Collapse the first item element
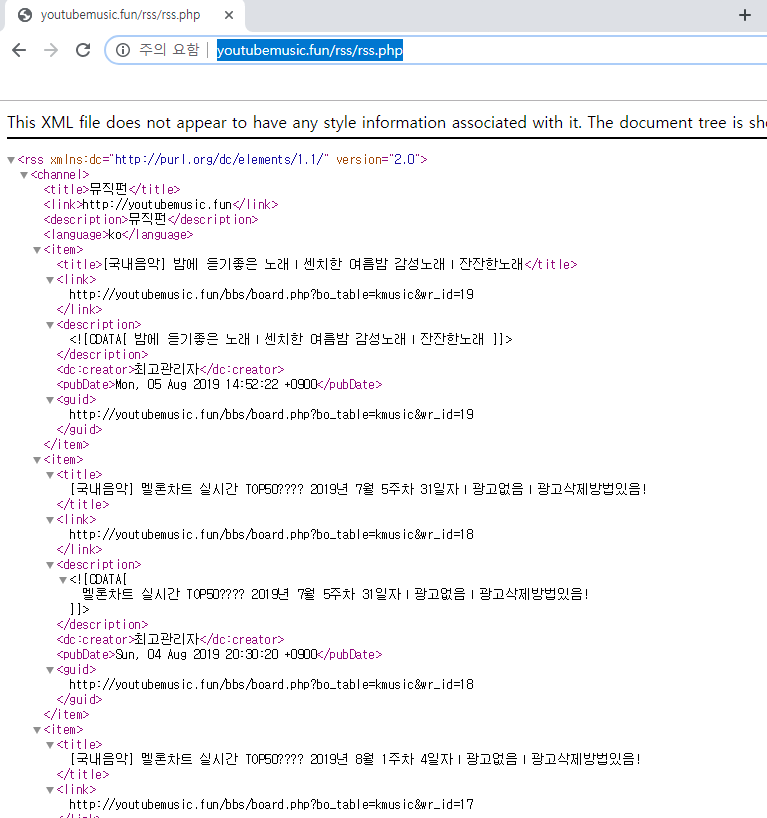767x818 pixels. click(37, 250)
